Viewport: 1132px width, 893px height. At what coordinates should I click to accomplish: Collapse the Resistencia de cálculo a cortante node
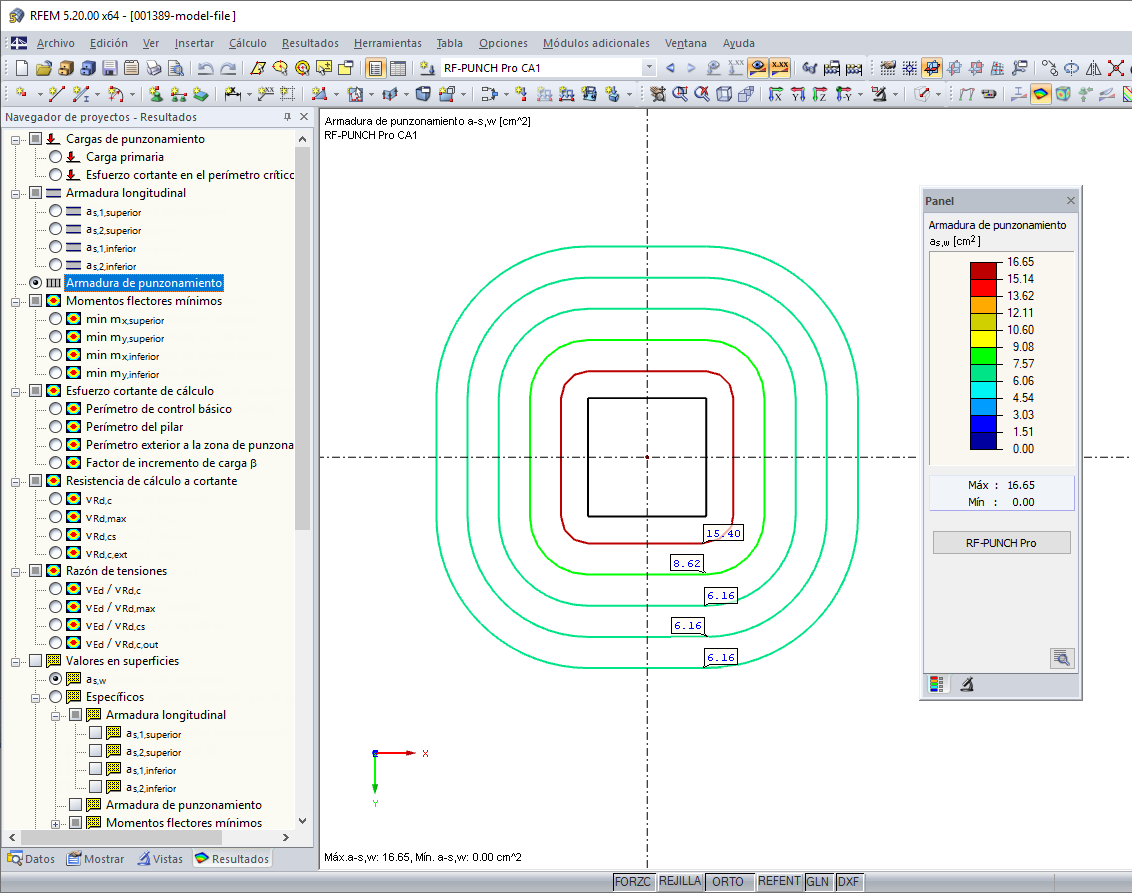tap(15, 482)
